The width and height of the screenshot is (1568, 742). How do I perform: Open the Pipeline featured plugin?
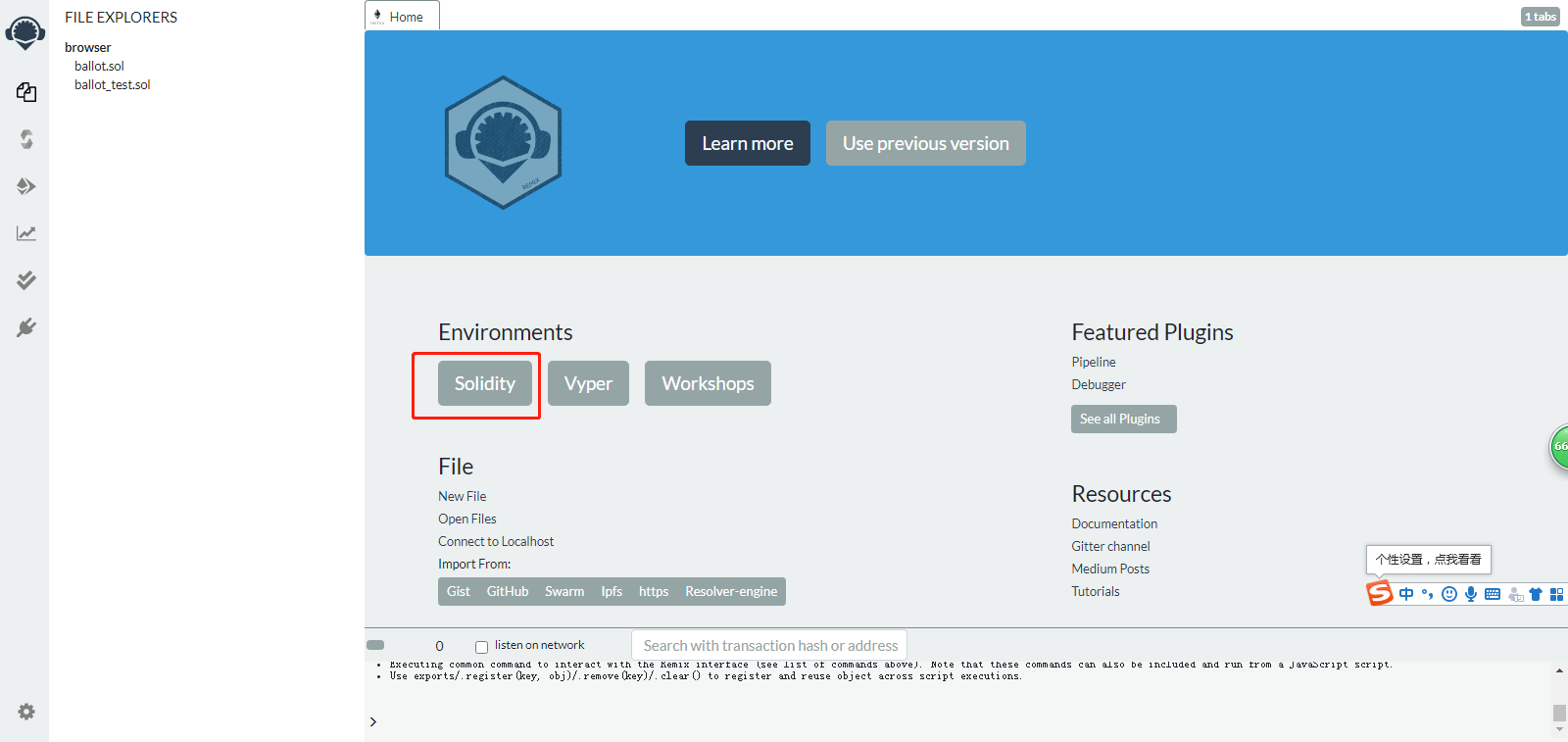click(x=1094, y=362)
